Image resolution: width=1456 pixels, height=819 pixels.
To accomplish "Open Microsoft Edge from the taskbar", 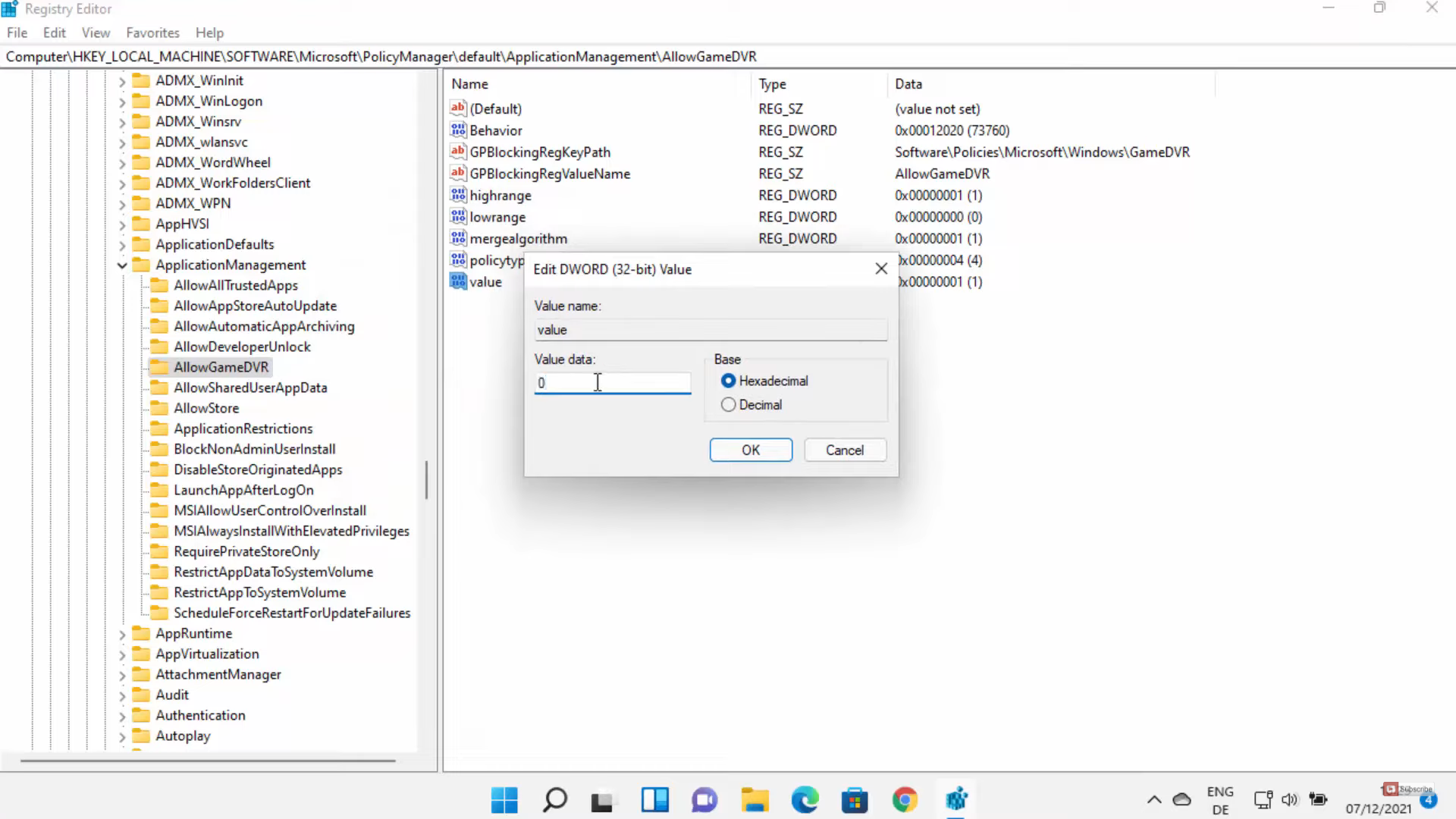I will pyautogui.click(x=805, y=800).
